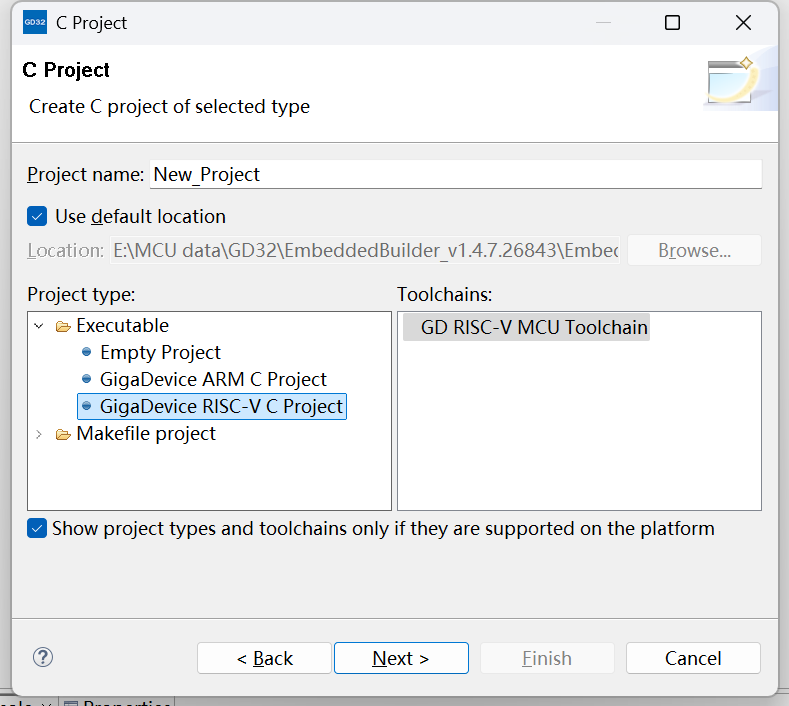Go to previous page with Back
This screenshot has height=706, width=789.
264,658
